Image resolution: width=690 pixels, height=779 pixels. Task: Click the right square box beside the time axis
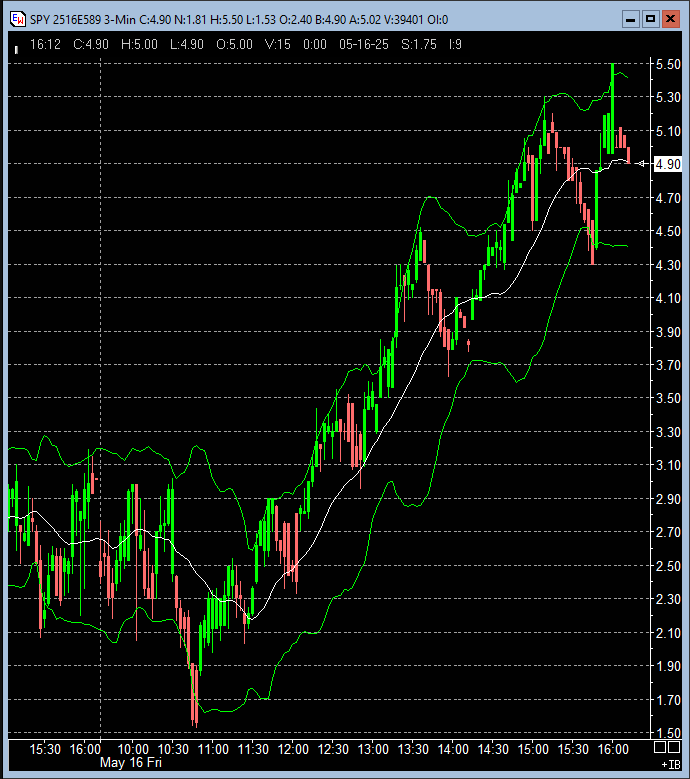[674, 747]
